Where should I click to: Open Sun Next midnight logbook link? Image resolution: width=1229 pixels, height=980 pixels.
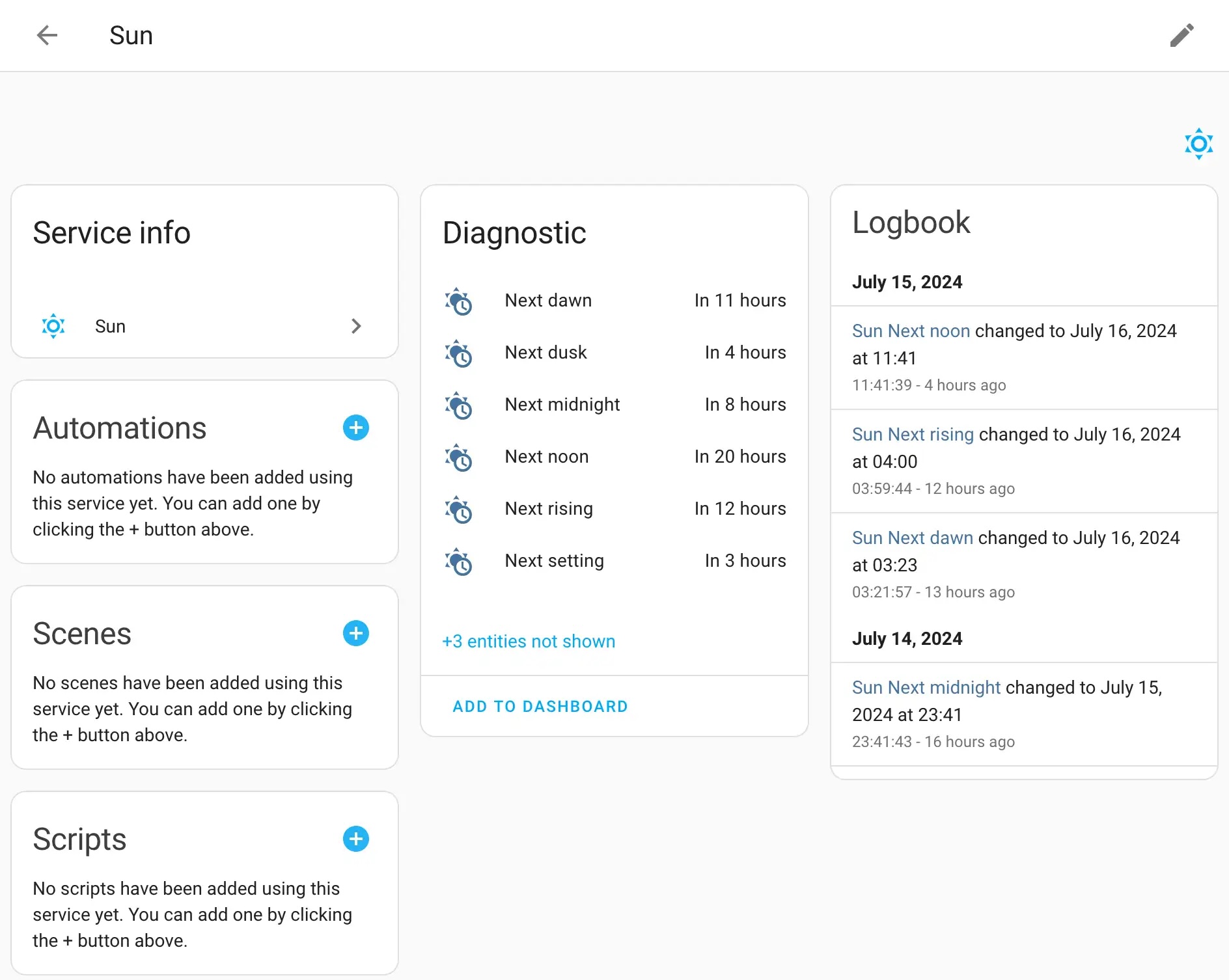pos(926,687)
